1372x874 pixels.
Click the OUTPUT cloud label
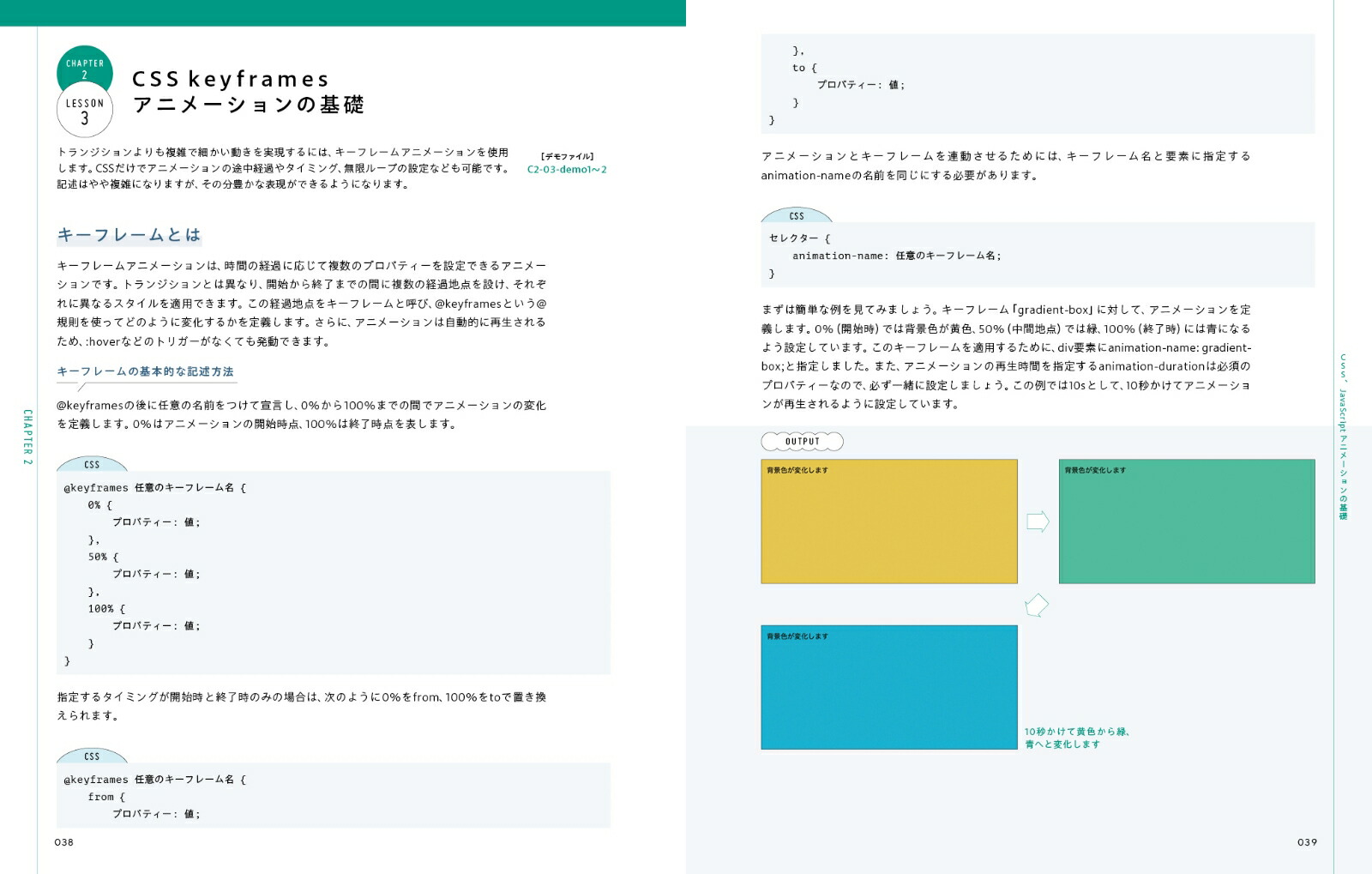(x=803, y=440)
